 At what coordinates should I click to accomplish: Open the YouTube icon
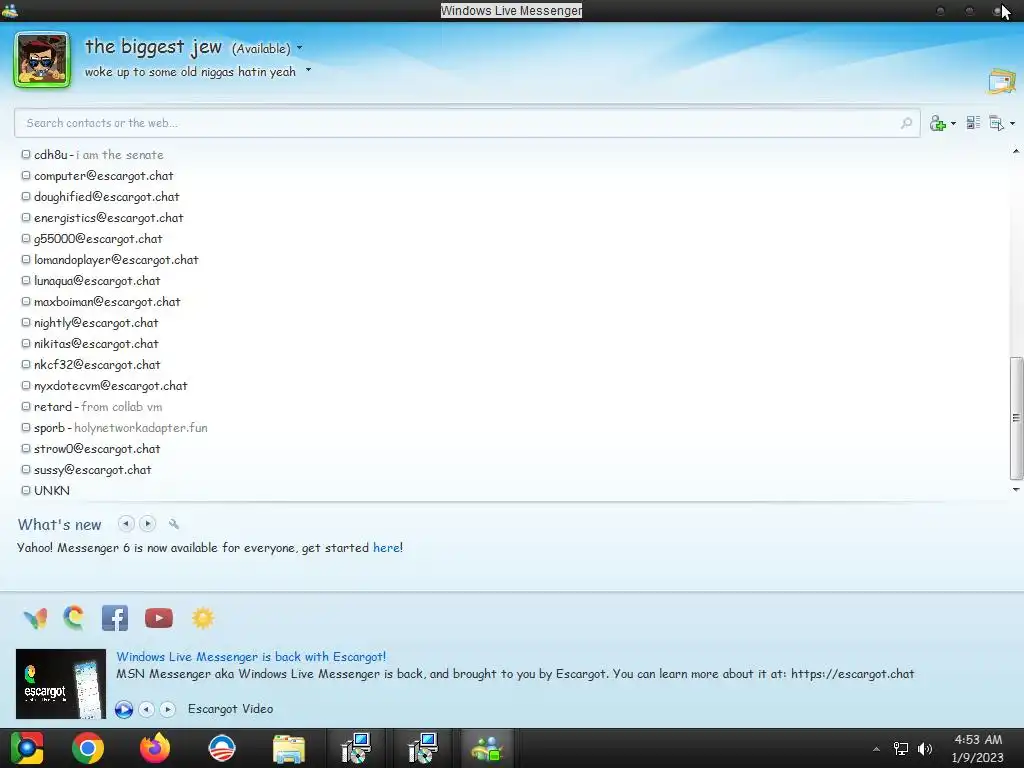click(x=159, y=618)
